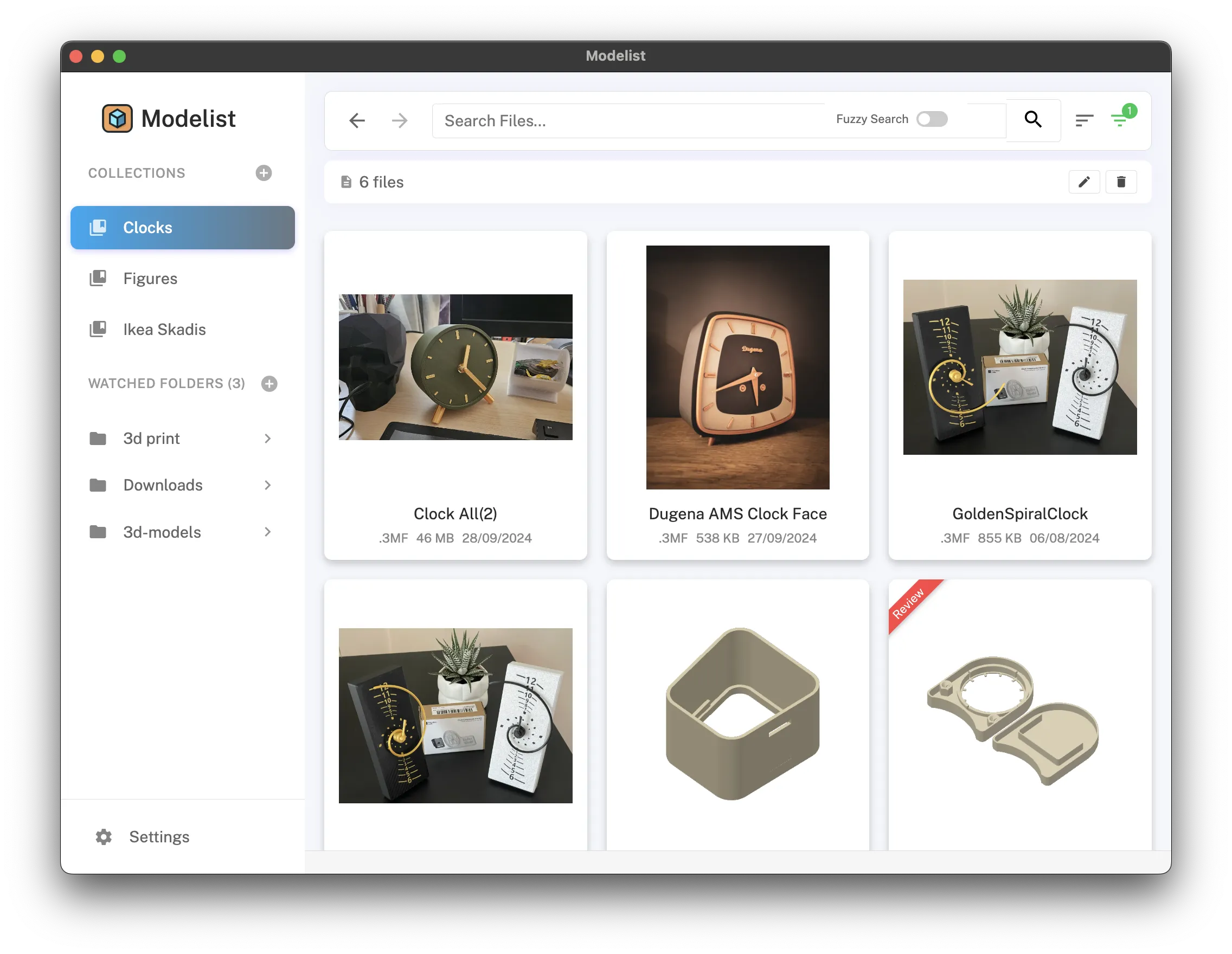This screenshot has height=954, width=1232.
Task: Click the Dugena AMS Clock Face title
Action: (738, 514)
